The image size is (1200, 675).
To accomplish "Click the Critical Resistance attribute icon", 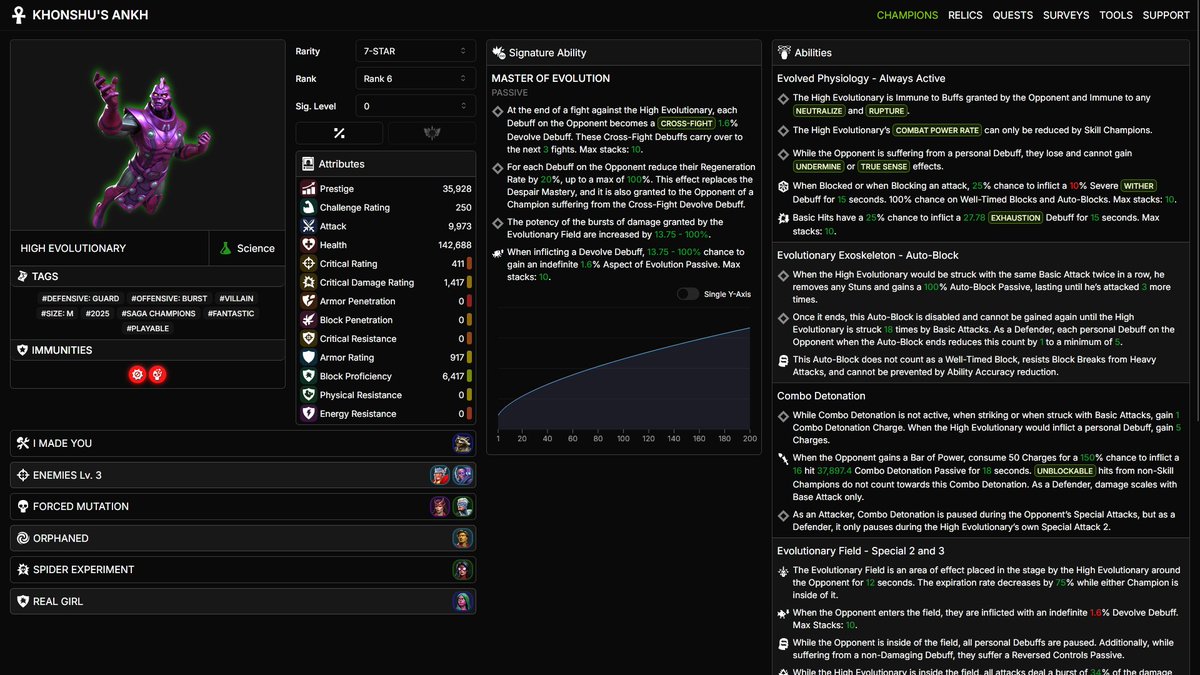I will tap(309, 338).
